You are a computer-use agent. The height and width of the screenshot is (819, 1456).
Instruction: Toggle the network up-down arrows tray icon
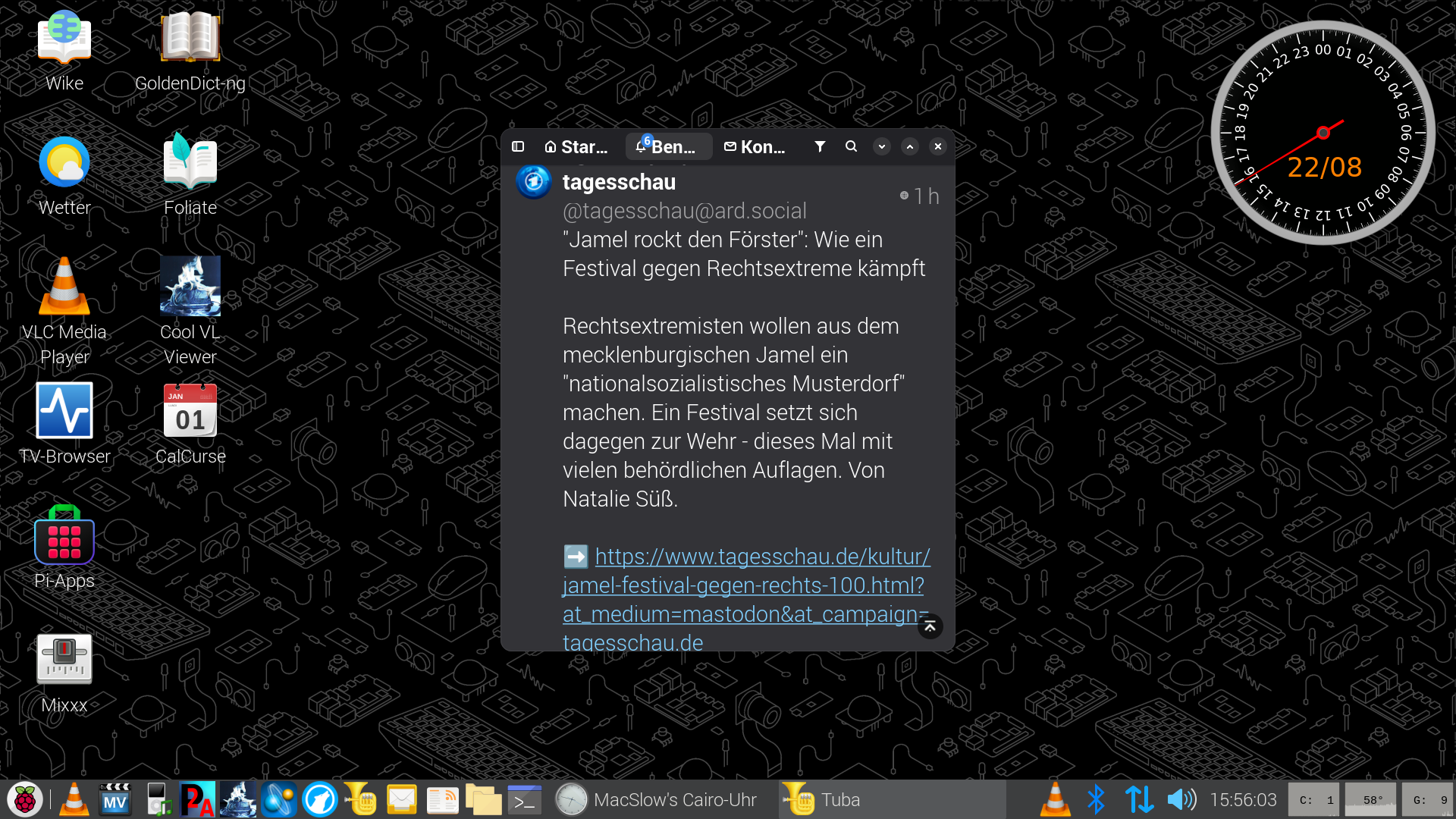point(1138,799)
